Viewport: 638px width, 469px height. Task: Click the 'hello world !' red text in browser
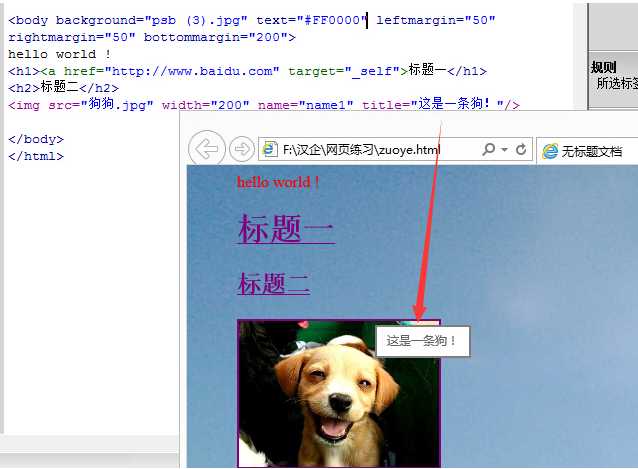[x=278, y=182]
